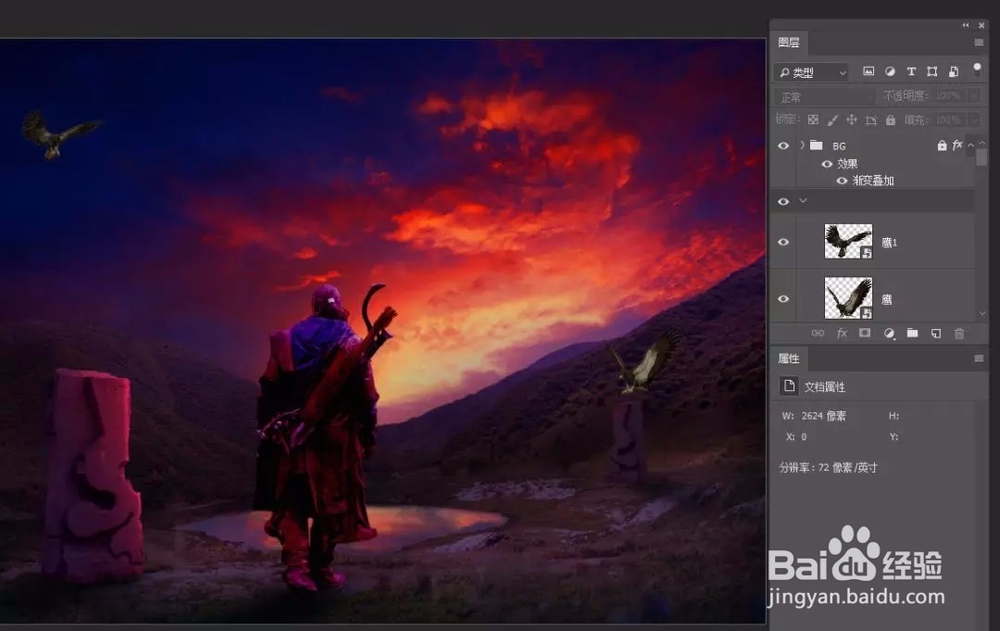Switch to the 属性 tab

(789, 359)
